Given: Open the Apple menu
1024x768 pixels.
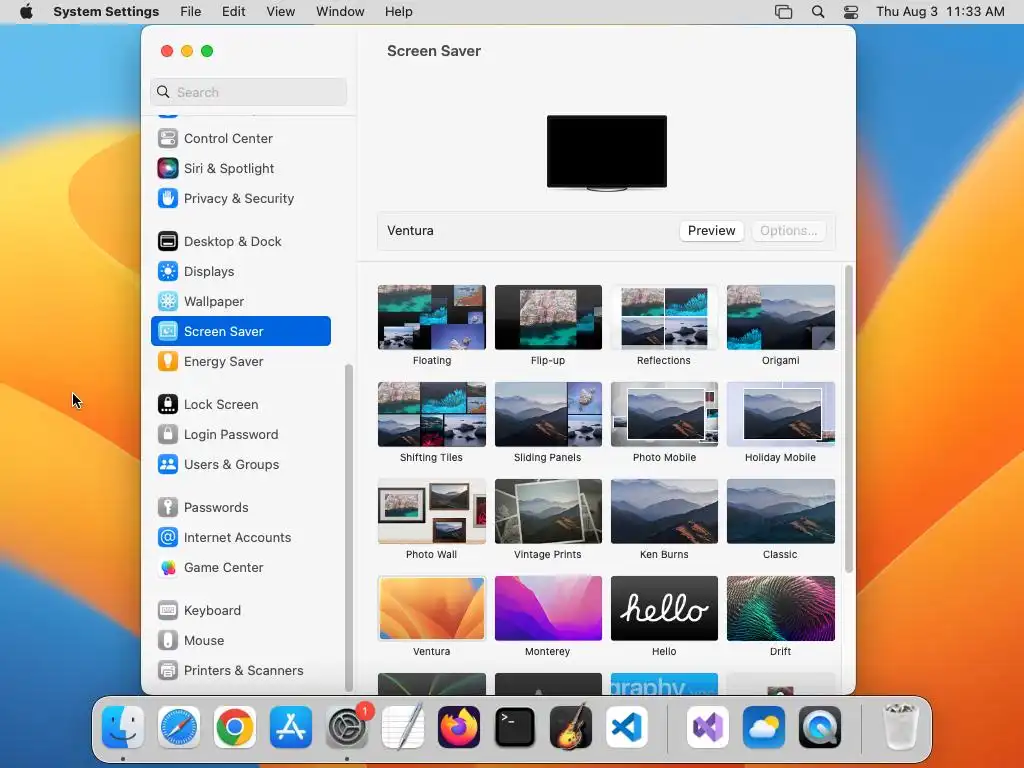Looking at the screenshot, I should [x=26, y=12].
